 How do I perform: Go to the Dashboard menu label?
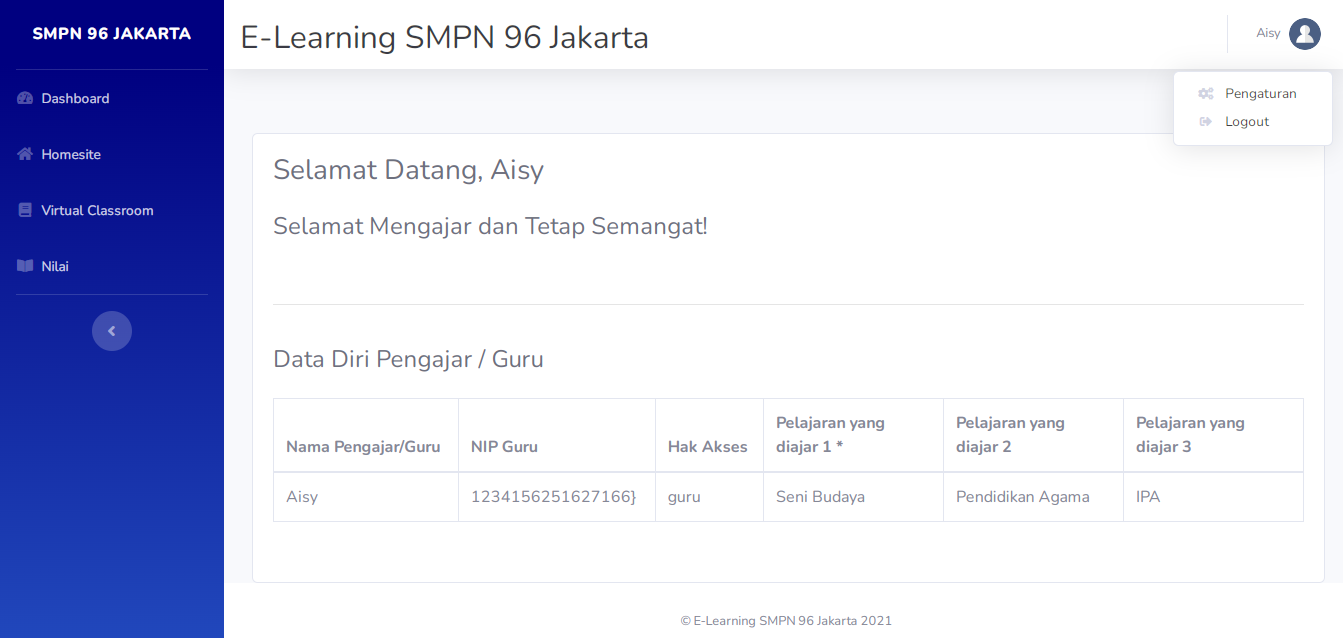75,98
